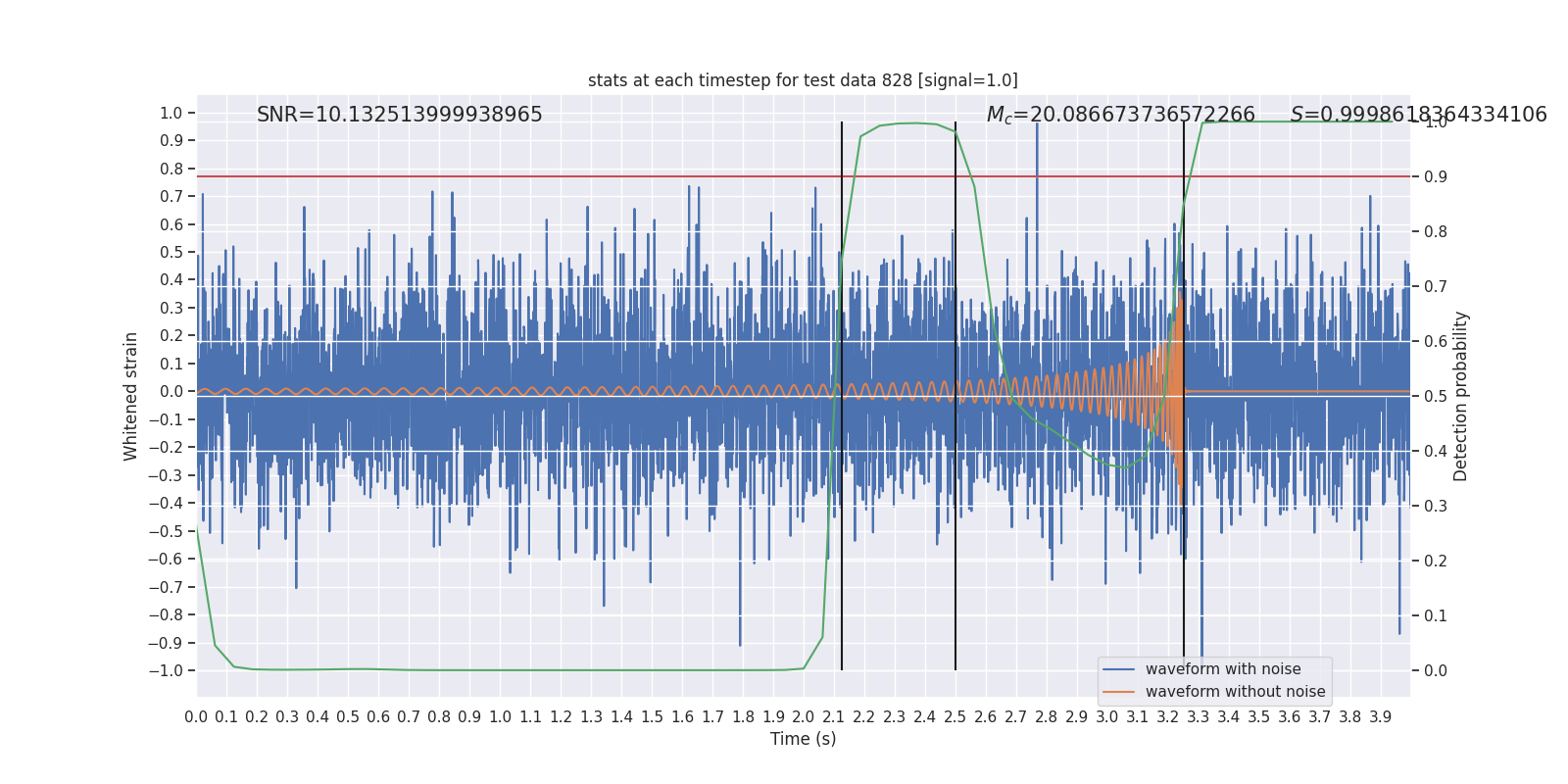Click the 3.9 tick on the time axis
The width and height of the screenshot is (1568, 784).
point(1381,716)
